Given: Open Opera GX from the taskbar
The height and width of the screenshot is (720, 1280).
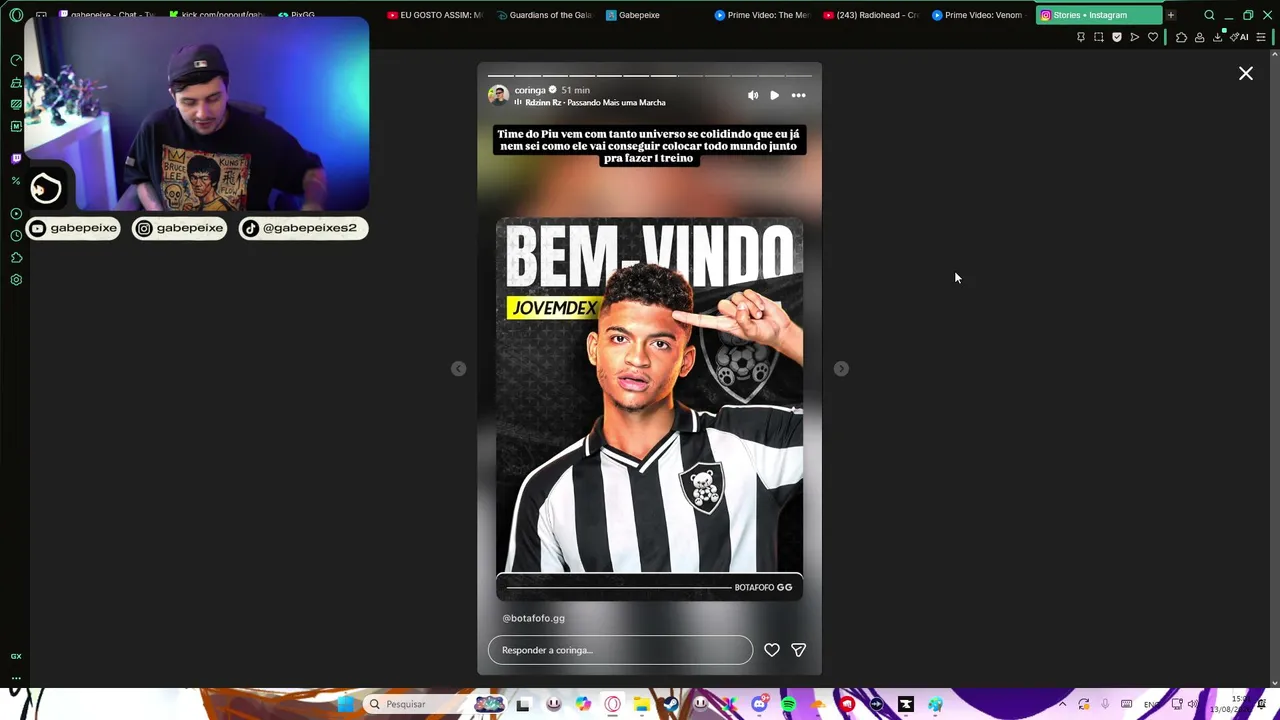Looking at the screenshot, I should [612, 704].
